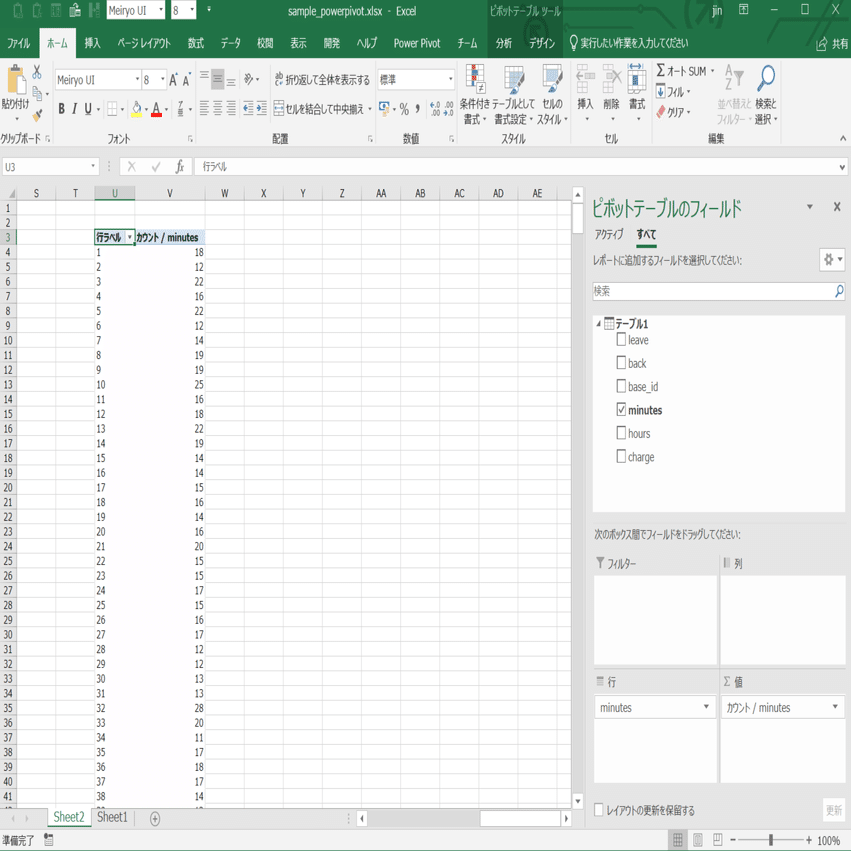This screenshot has width=851, height=851.
Task: Check the charge field in Table1
Action: [620, 456]
